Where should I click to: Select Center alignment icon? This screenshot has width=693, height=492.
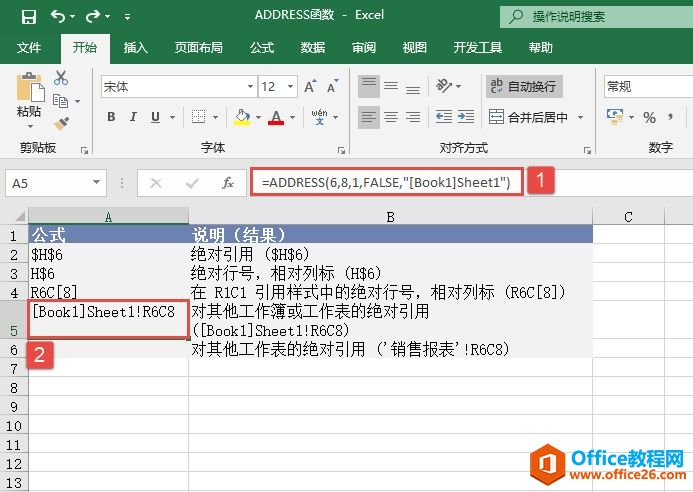pos(391,117)
